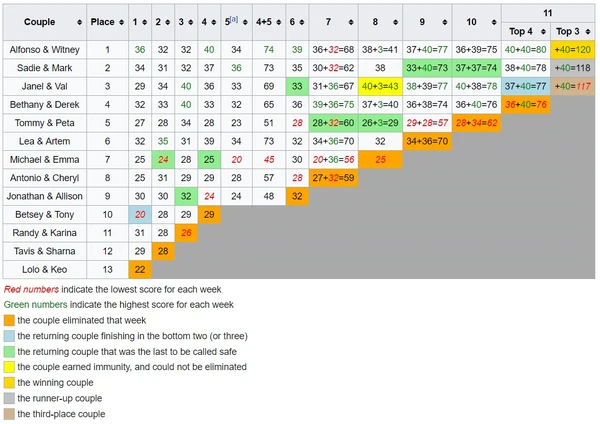The height and width of the screenshot is (424, 600).
Task: Sort by week 1 scores arrow icon
Action: (x=144, y=22)
